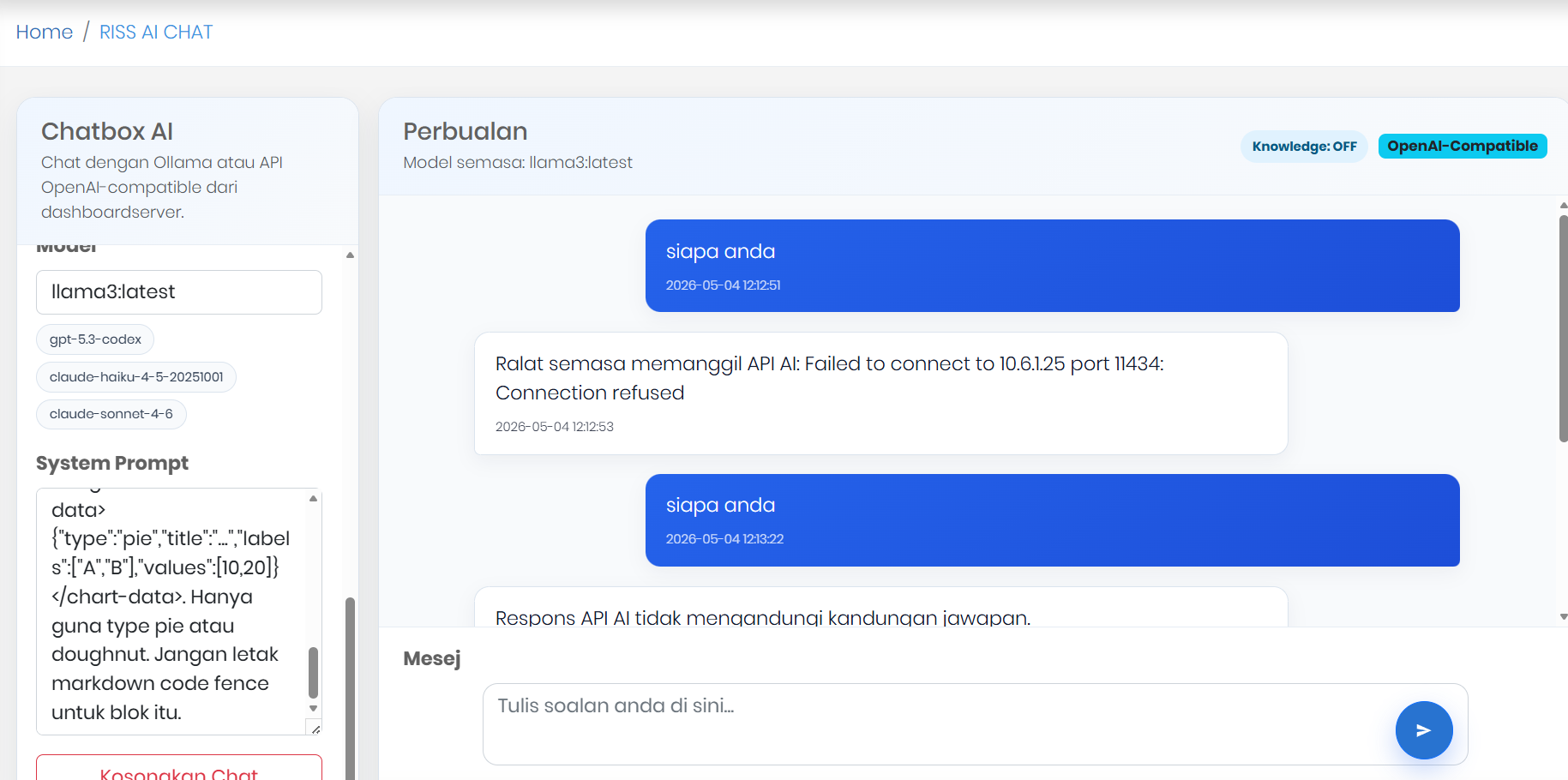Click the Mesej label
1568x780 pixels.
pos(432,659)
